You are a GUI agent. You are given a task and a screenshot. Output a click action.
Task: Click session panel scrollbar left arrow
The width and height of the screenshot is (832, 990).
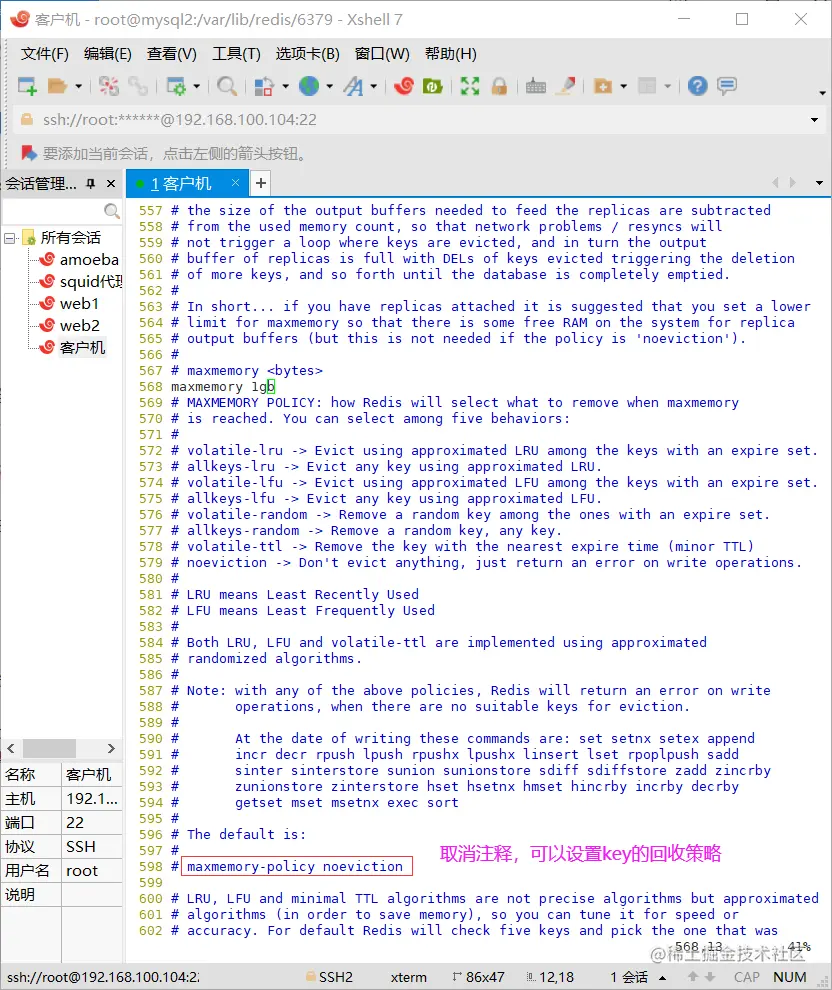click(11, 748)
